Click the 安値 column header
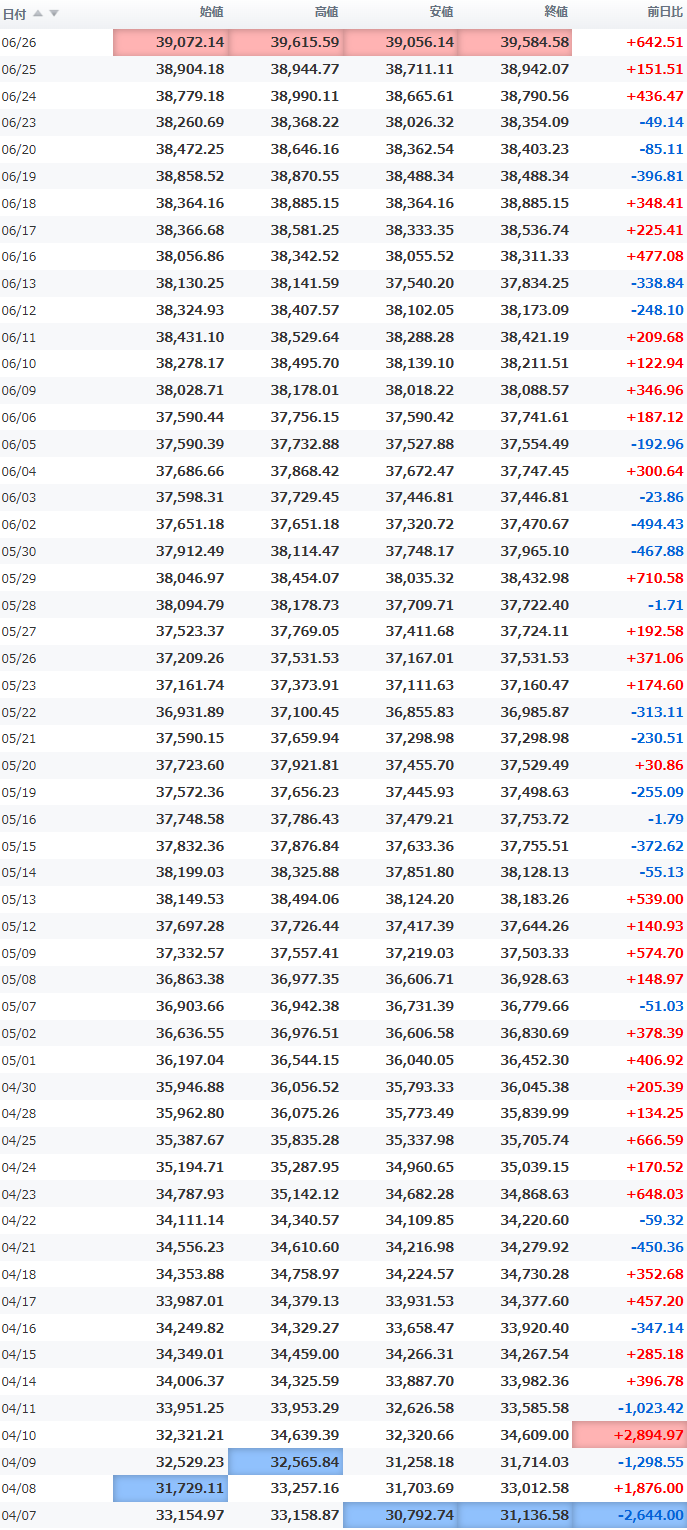This screenshot has height=1530, width=687. coord(441,12)
